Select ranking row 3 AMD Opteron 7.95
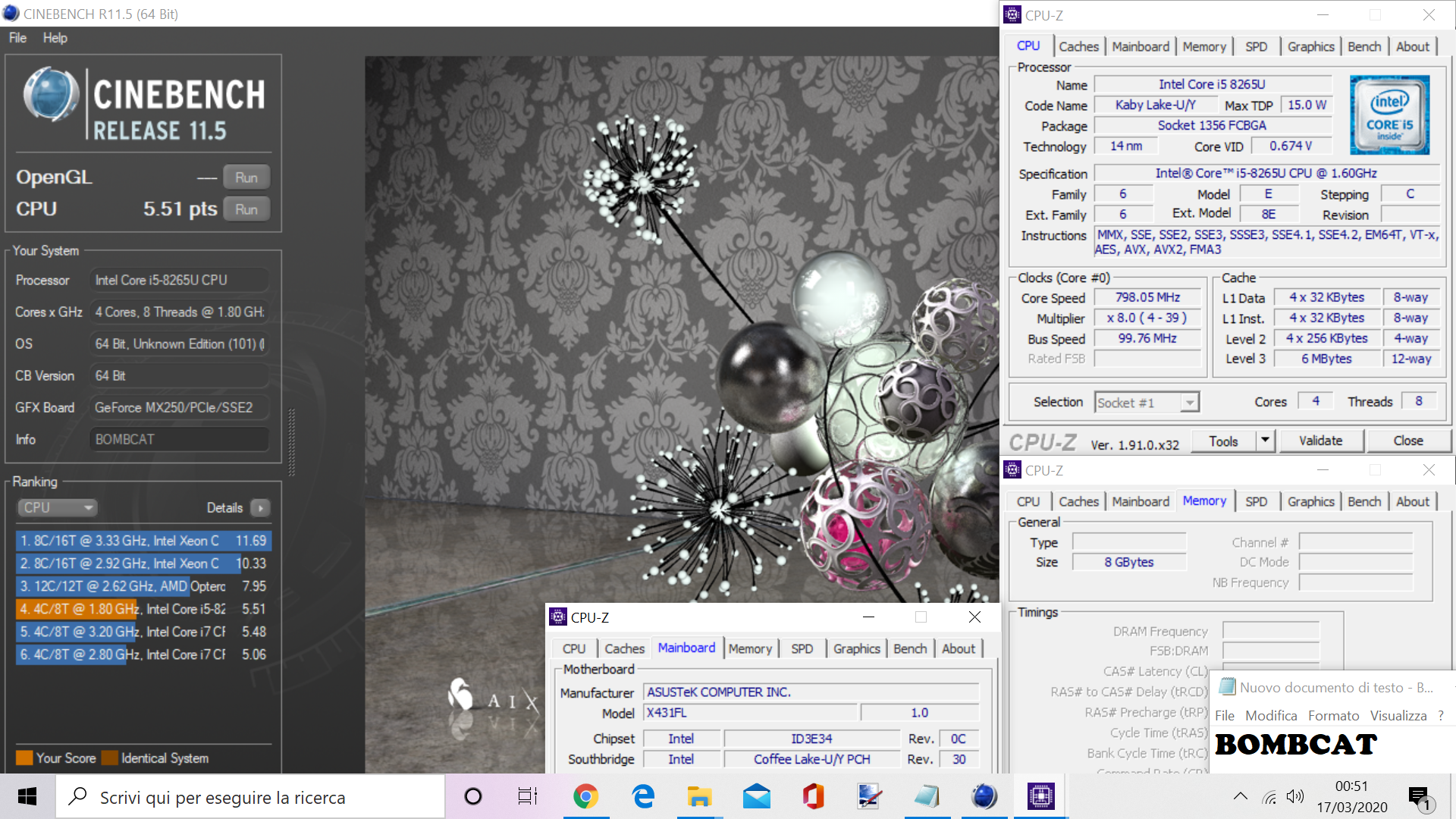This screenshot has height=819, width=1456. tap(143, 586)
